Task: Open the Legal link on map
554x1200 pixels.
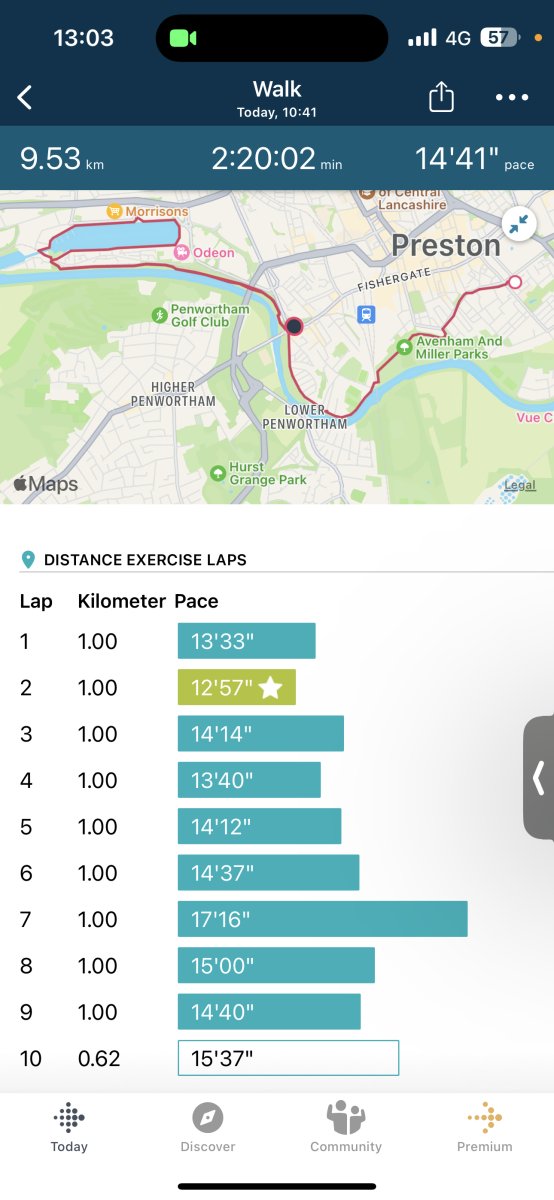Action: 520,486
